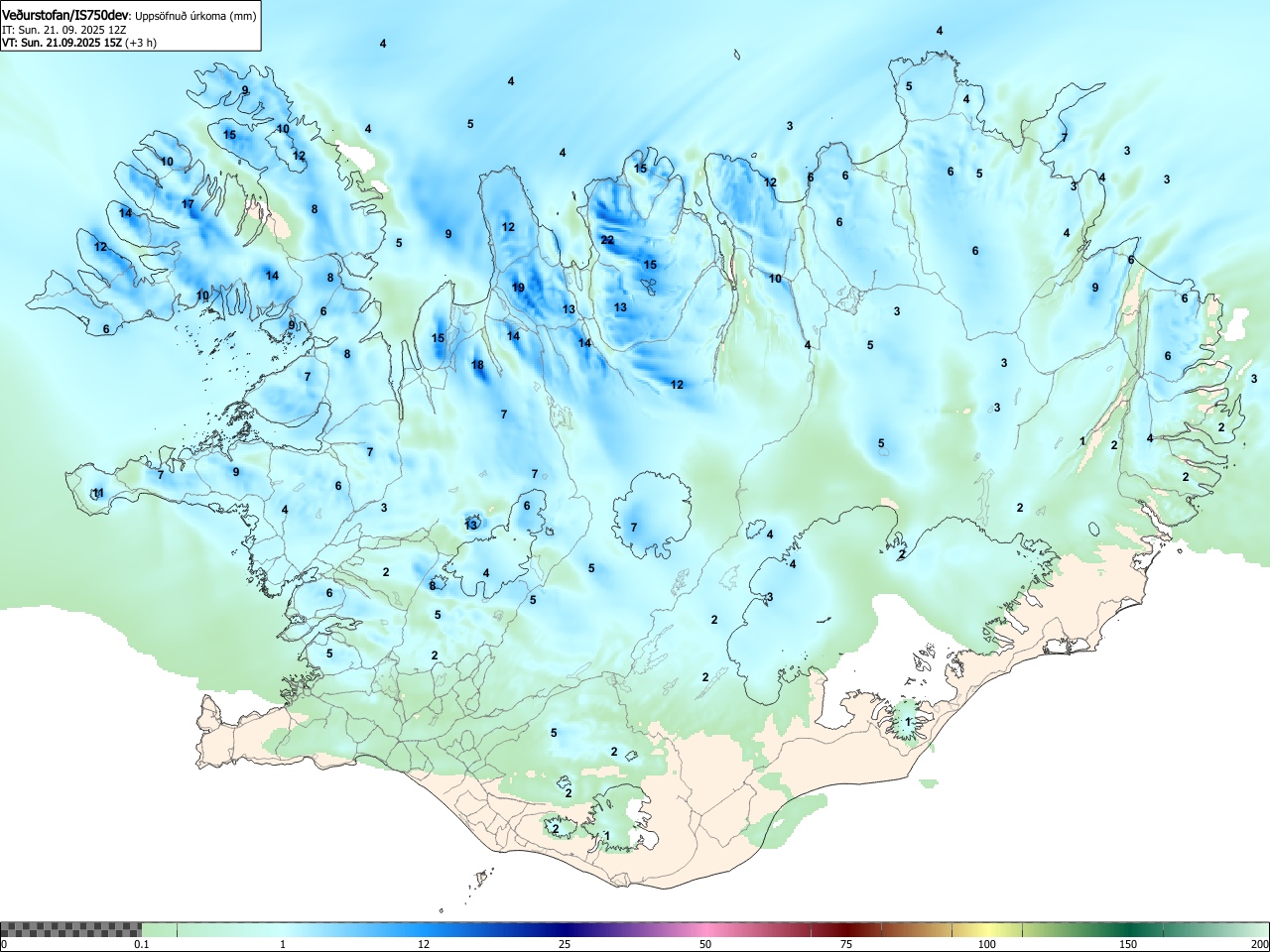
Task: Click the '0.1' label on the color scale
Action: (x=142, y=944)
